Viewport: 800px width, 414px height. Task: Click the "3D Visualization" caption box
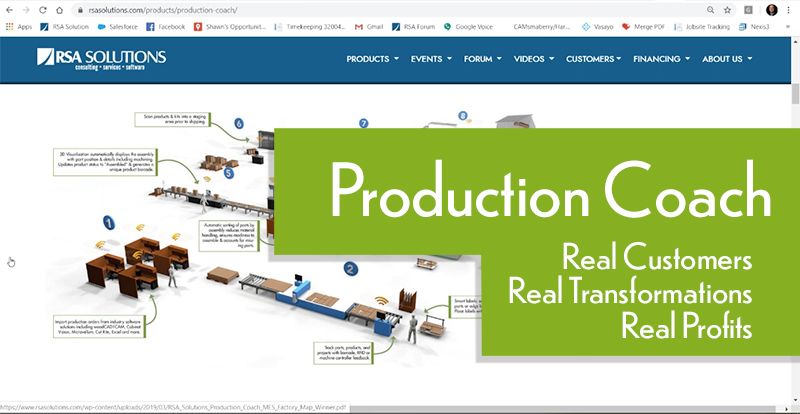(106, 162)
